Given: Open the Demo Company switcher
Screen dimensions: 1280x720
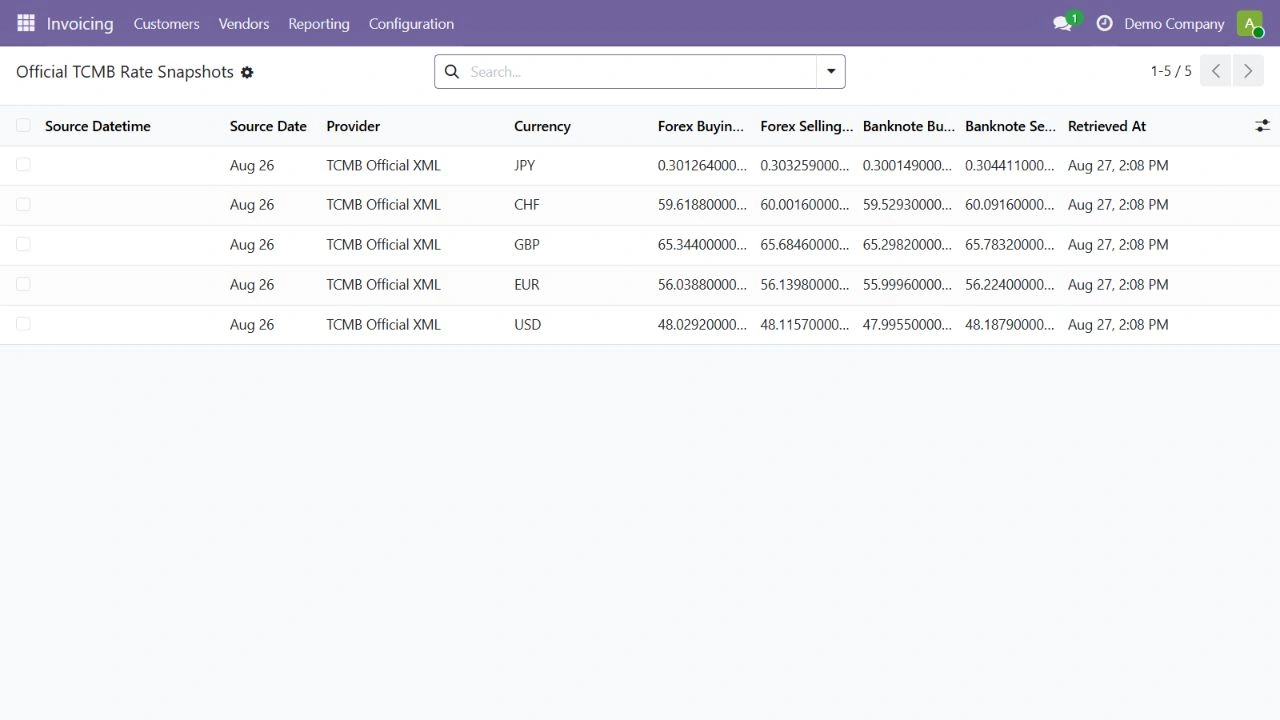Looking at the screenshot, I should 1174,23.
